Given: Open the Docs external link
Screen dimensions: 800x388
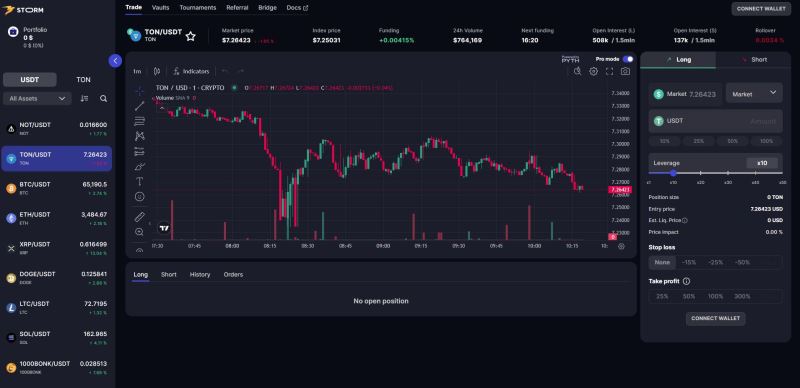Looking at the screenshot, I should click(x=297, y=8).
